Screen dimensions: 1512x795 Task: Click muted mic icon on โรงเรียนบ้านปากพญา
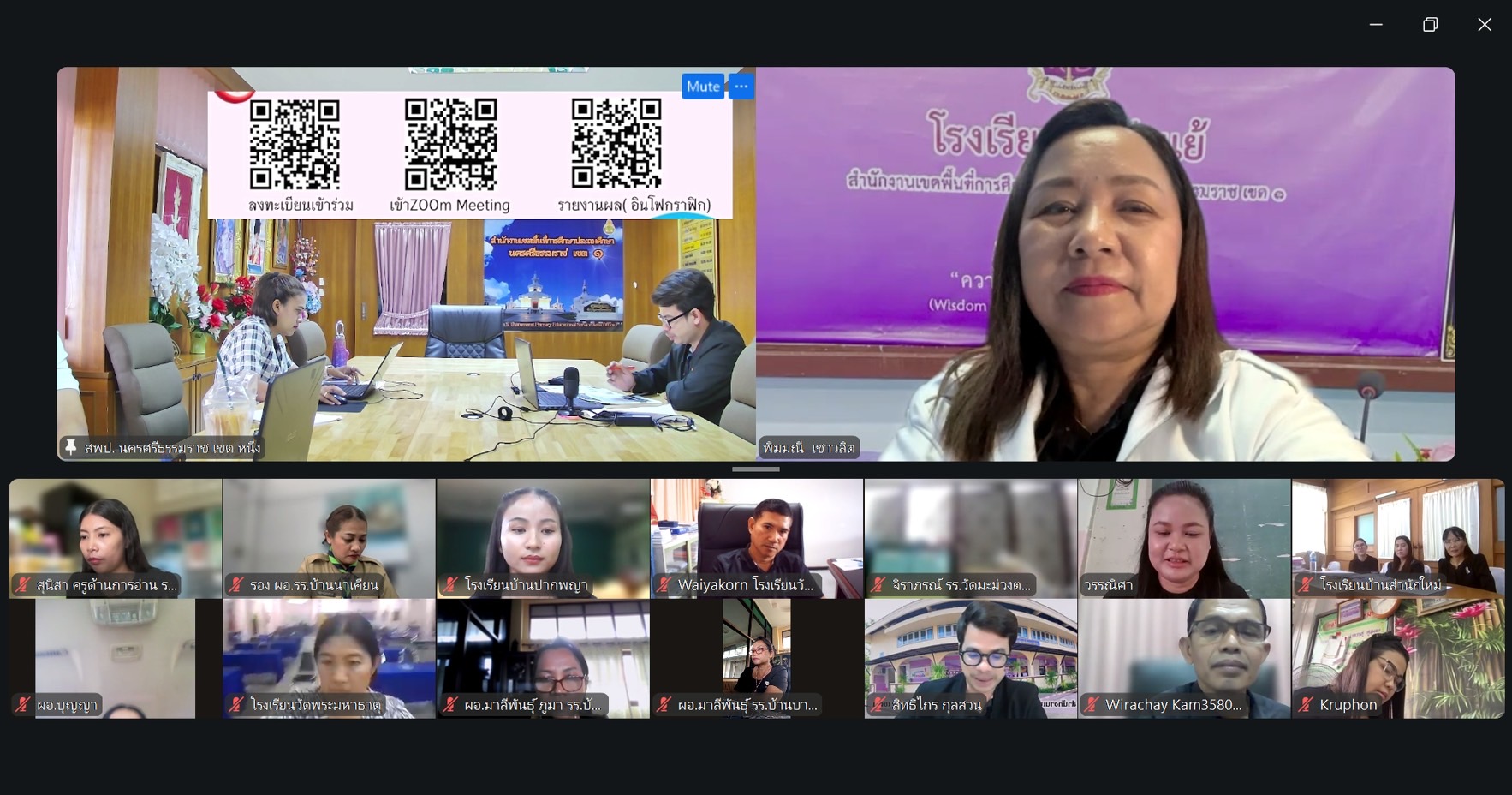coord(450,585)
